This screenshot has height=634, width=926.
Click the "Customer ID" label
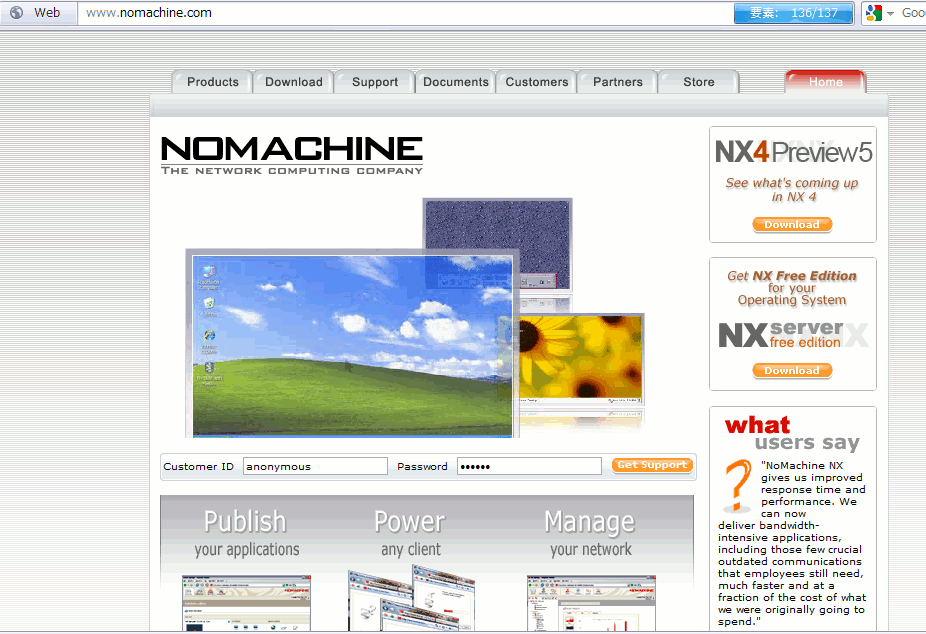[198, 466]
